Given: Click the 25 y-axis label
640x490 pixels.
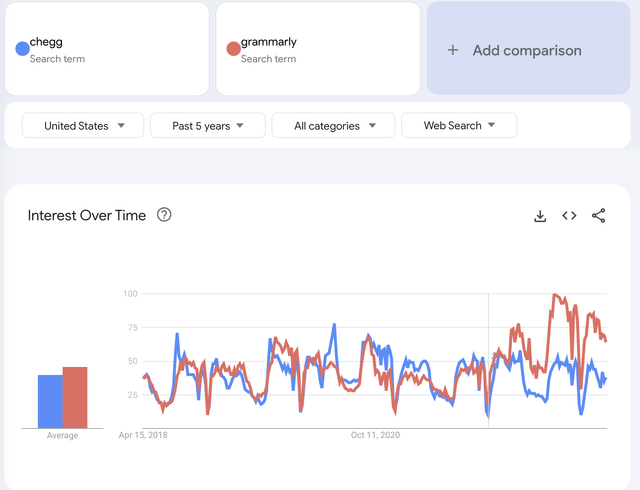Looking at the screenshot, I should [x=133, y=395].
